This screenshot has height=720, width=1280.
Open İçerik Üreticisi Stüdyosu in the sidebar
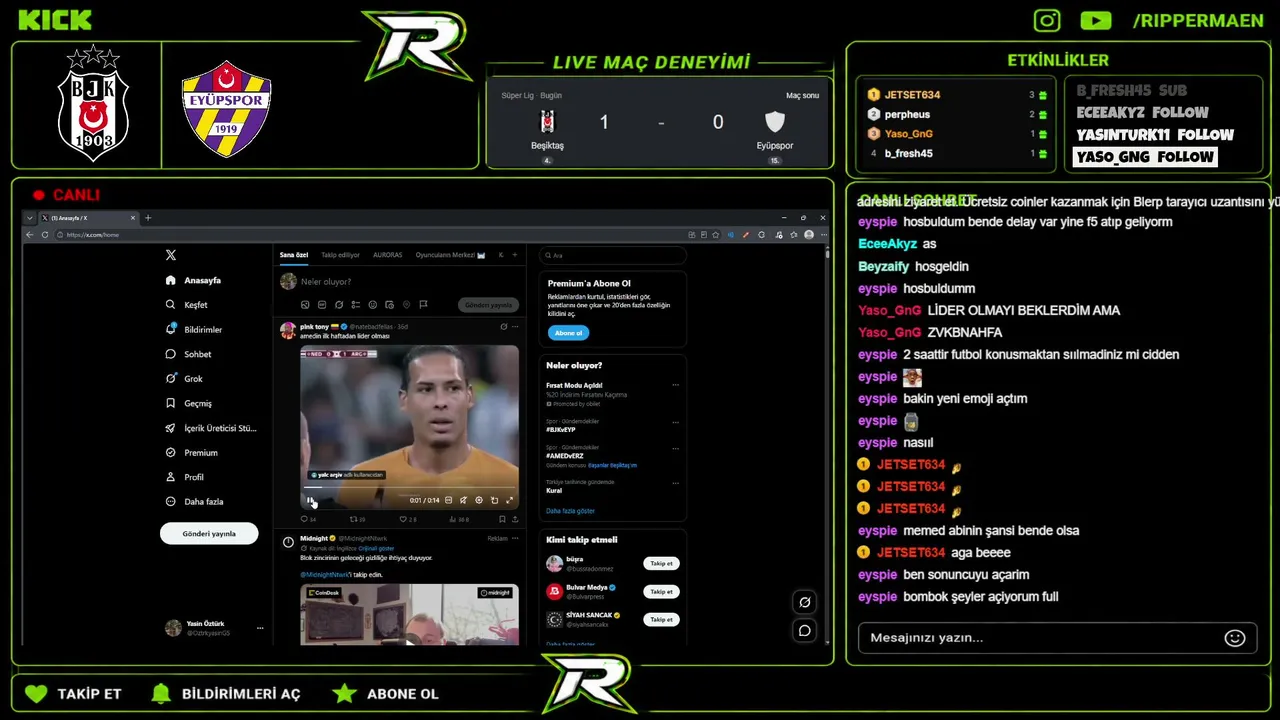[211, 428]
